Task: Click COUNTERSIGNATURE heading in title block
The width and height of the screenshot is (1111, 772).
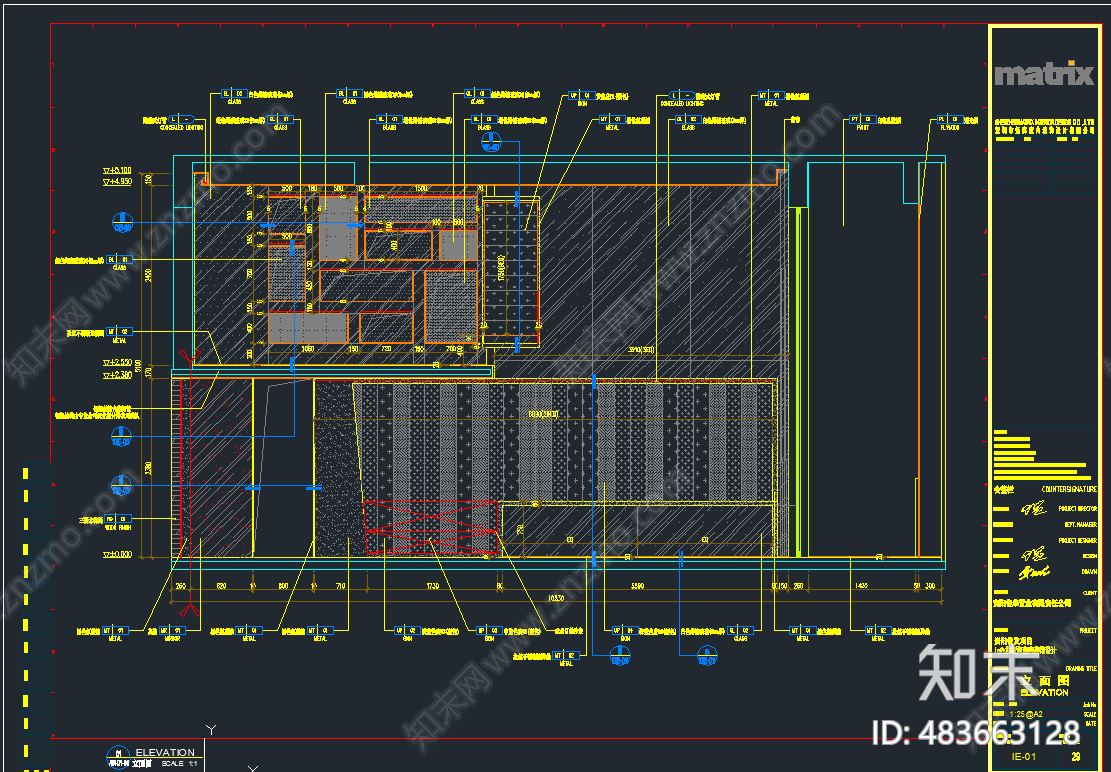Action: (x=1069, y=489)
